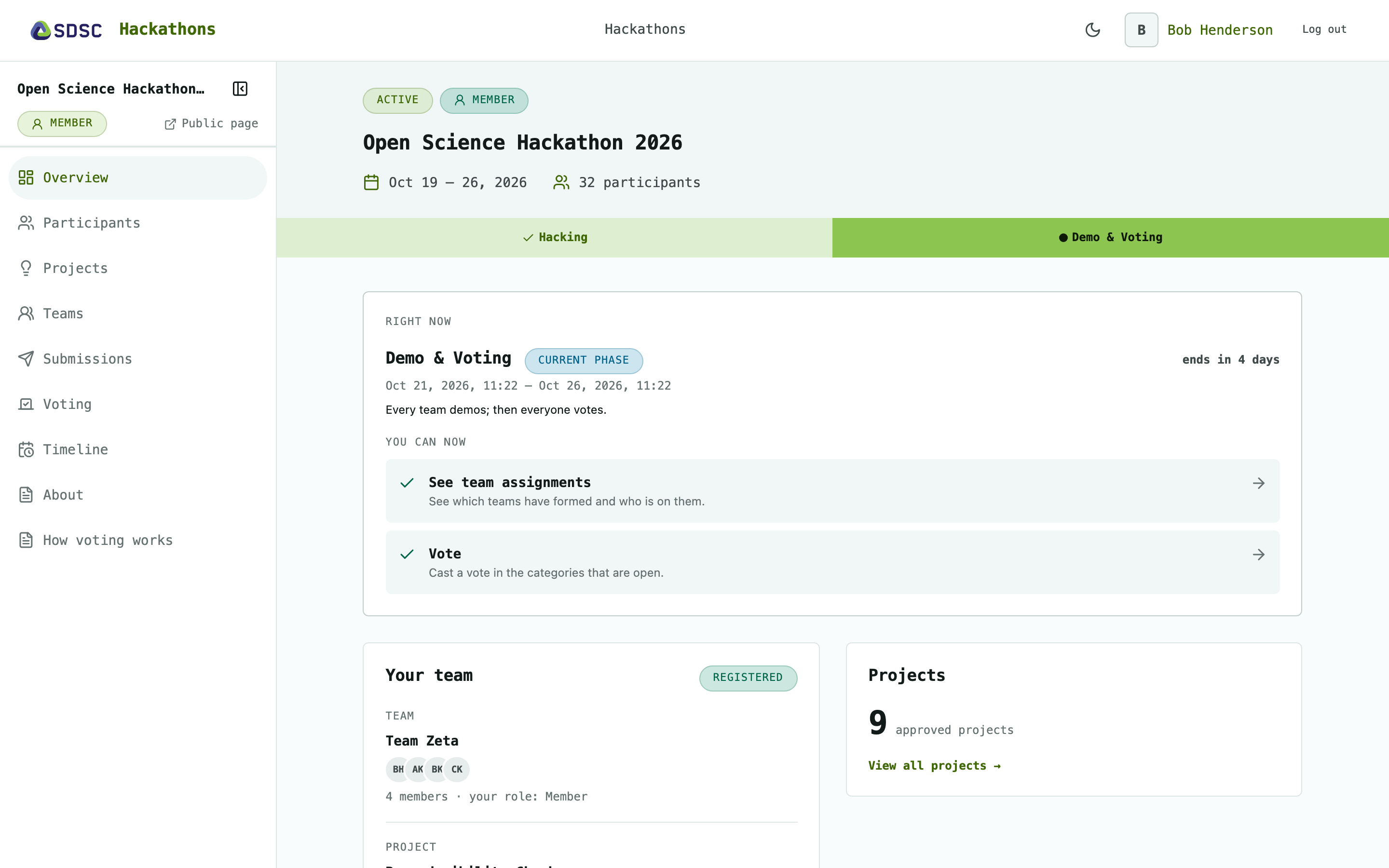Click the ACTIVE status badge
Image resolution: width=1389 pixels, height=868 pixels.
pyautogui.click(x=397, y=100)
